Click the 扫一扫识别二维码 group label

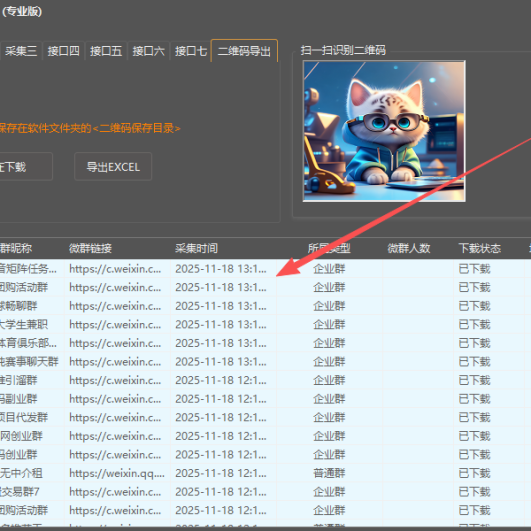pos(343,50)
